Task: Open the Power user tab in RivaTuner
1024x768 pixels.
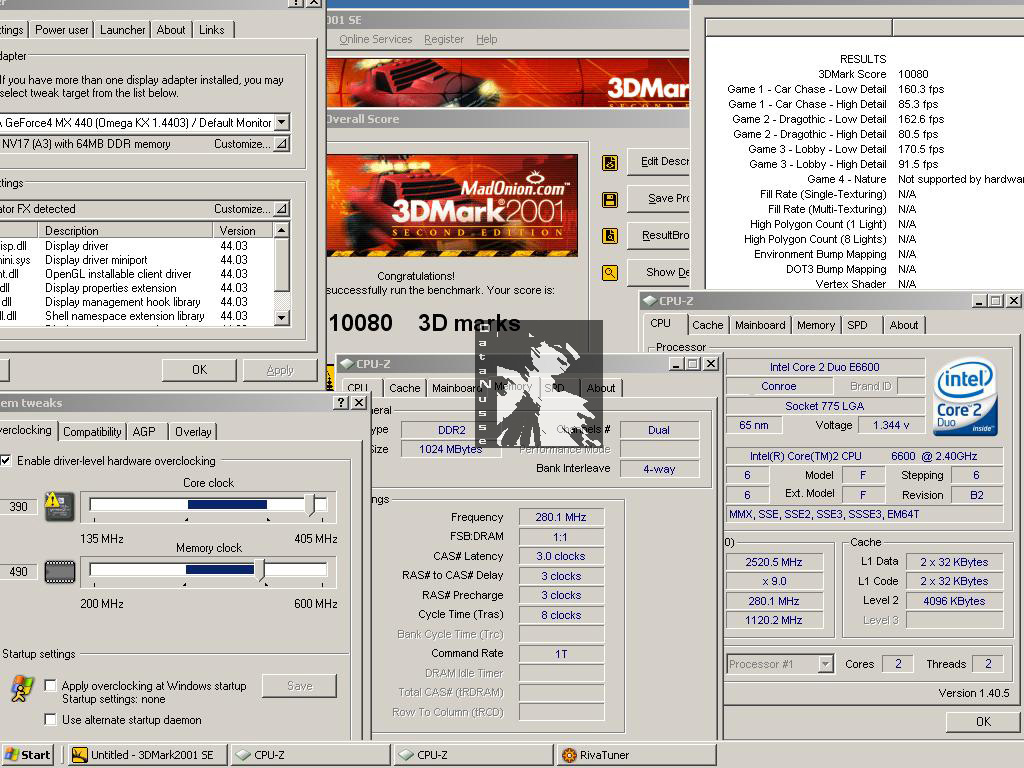Action: pyautogui.click(x=61, y=30)
